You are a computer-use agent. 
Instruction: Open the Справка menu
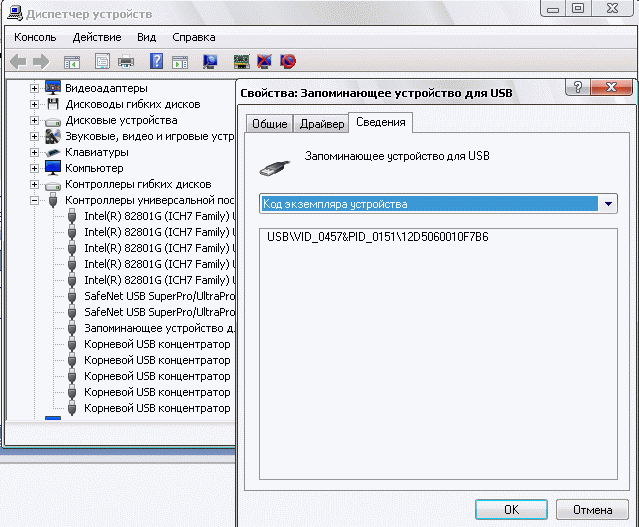[x=193, y=37]
